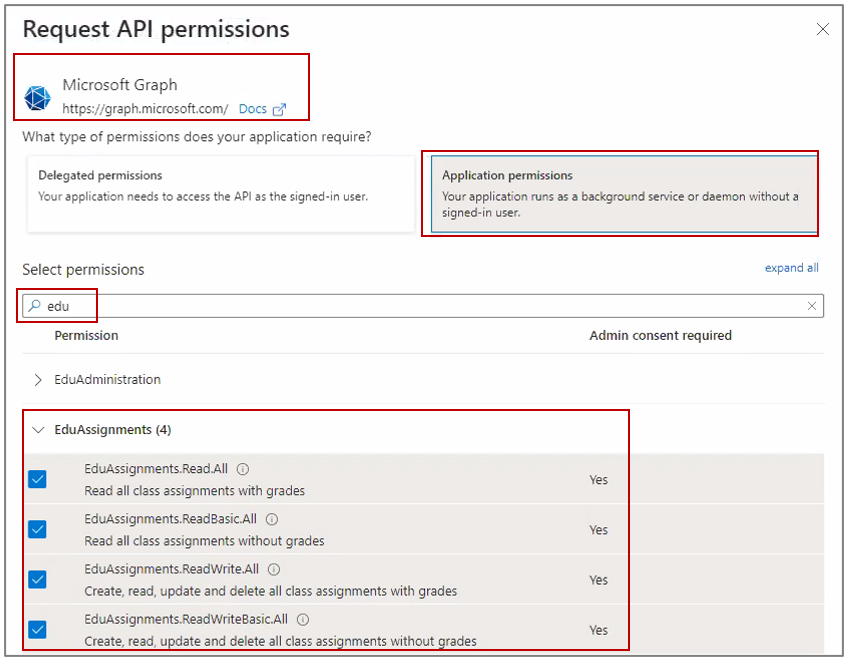The width and height of the screenshot is (846, 660).
Task: Uncheck the EduAssignments.ReadBasic.All checkbox
Action: click(37, 529)
